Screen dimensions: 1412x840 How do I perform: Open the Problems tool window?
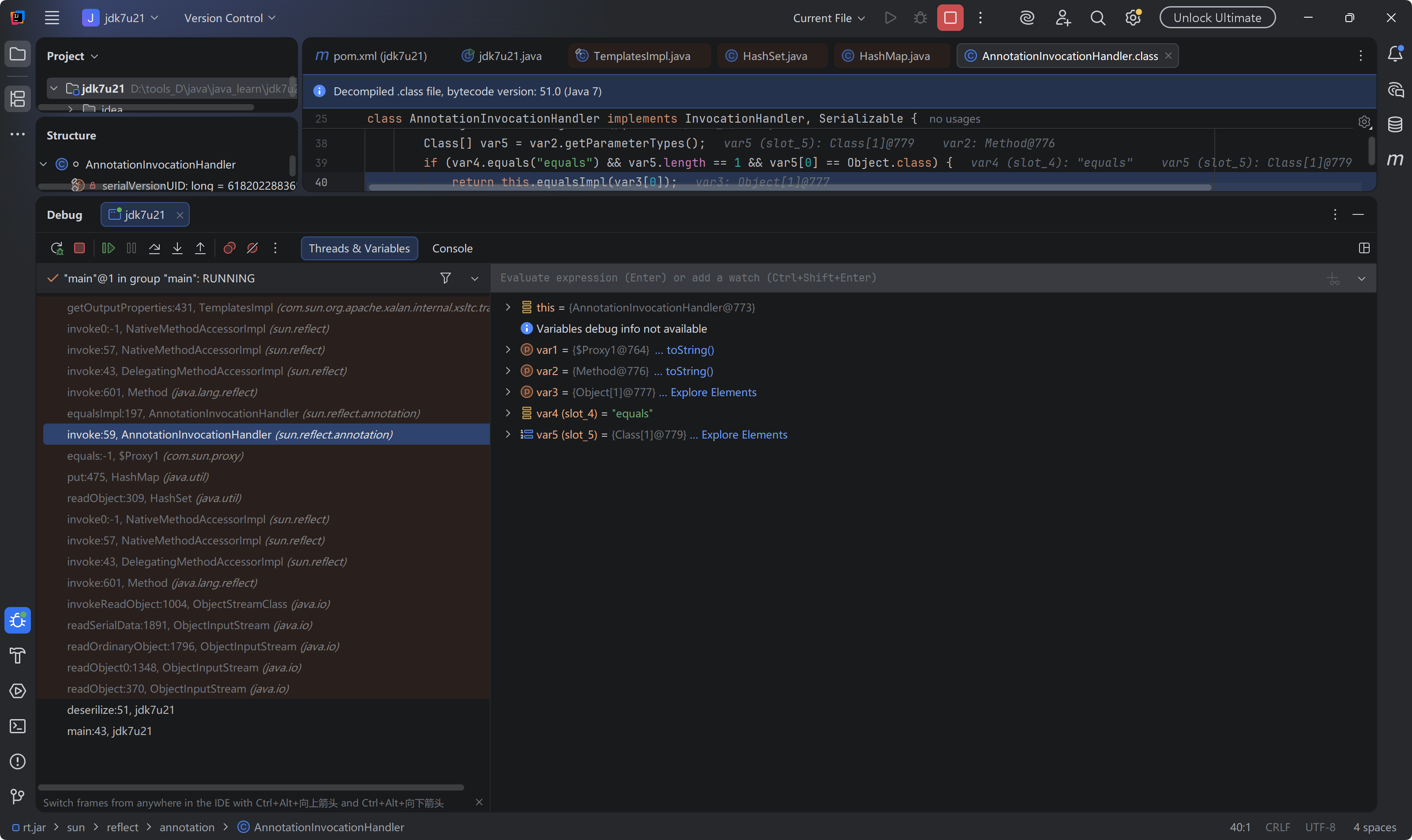point(18,761)
